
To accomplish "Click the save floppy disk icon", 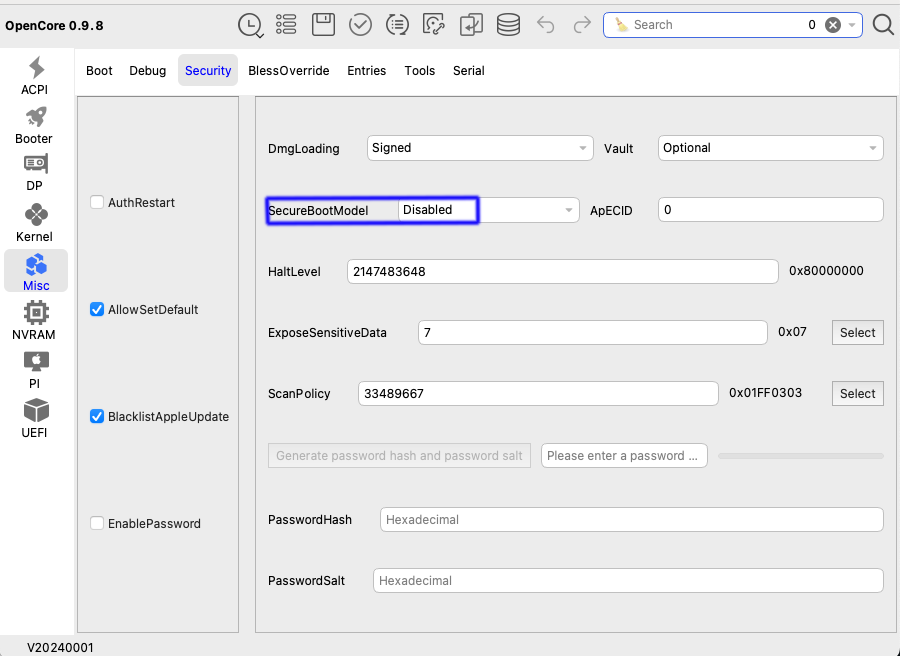I will point(323,25).
